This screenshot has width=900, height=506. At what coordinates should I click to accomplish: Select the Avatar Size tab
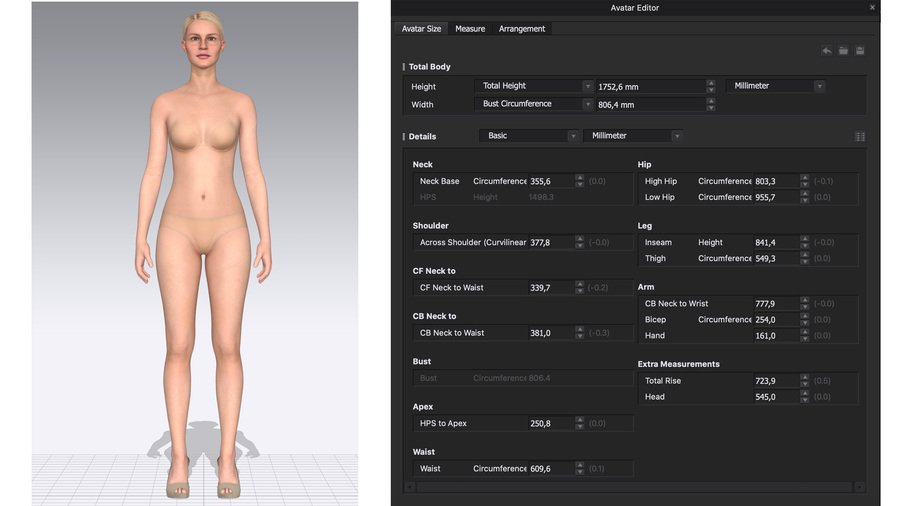point(421,29)
